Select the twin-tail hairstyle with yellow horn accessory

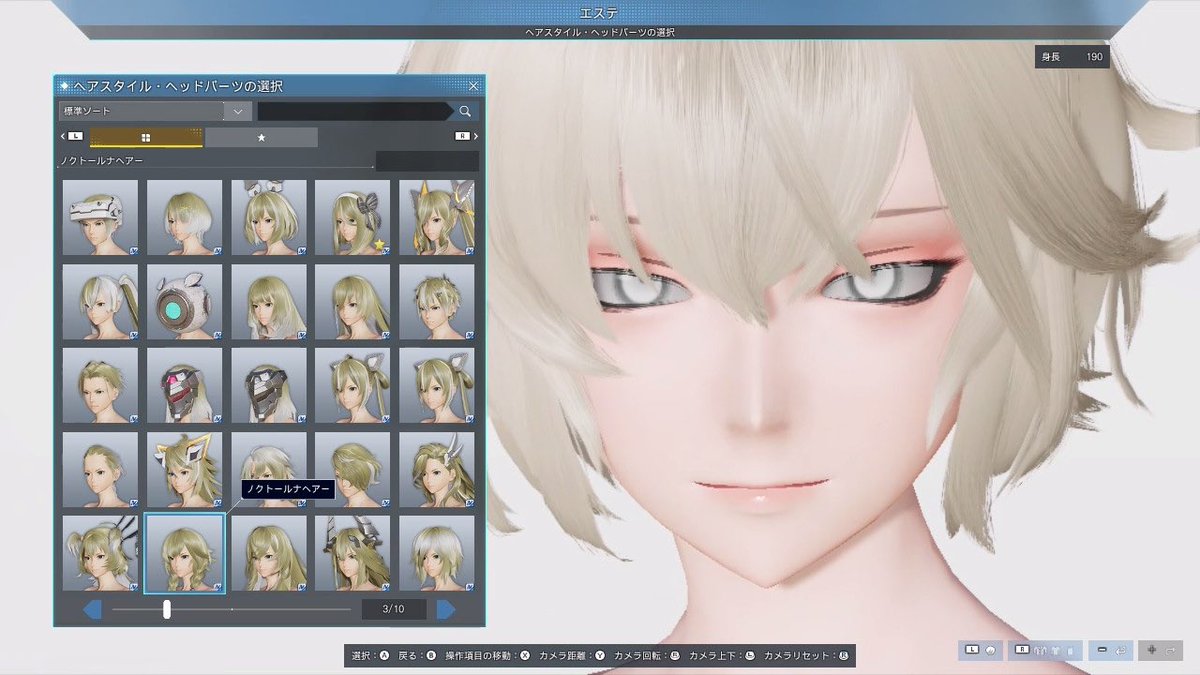437,217
